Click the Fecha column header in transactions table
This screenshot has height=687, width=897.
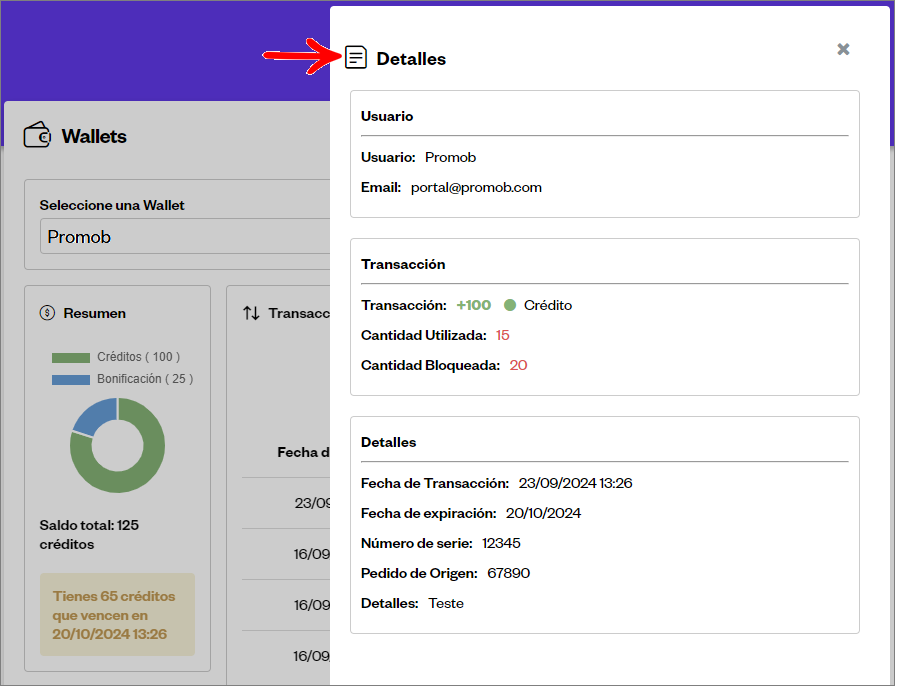coord(304,452)
